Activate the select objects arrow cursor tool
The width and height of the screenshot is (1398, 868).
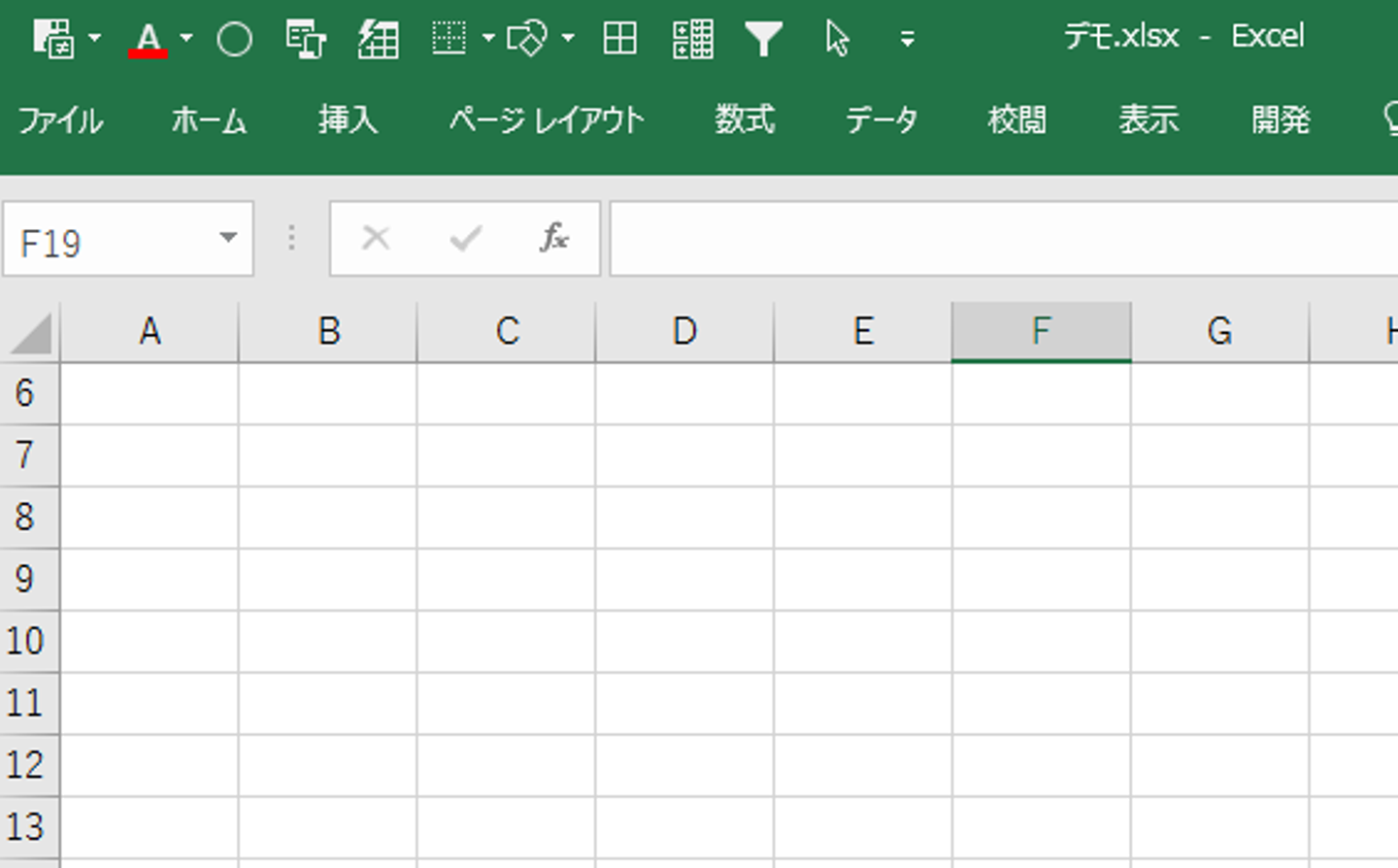(x=836, y=39)
